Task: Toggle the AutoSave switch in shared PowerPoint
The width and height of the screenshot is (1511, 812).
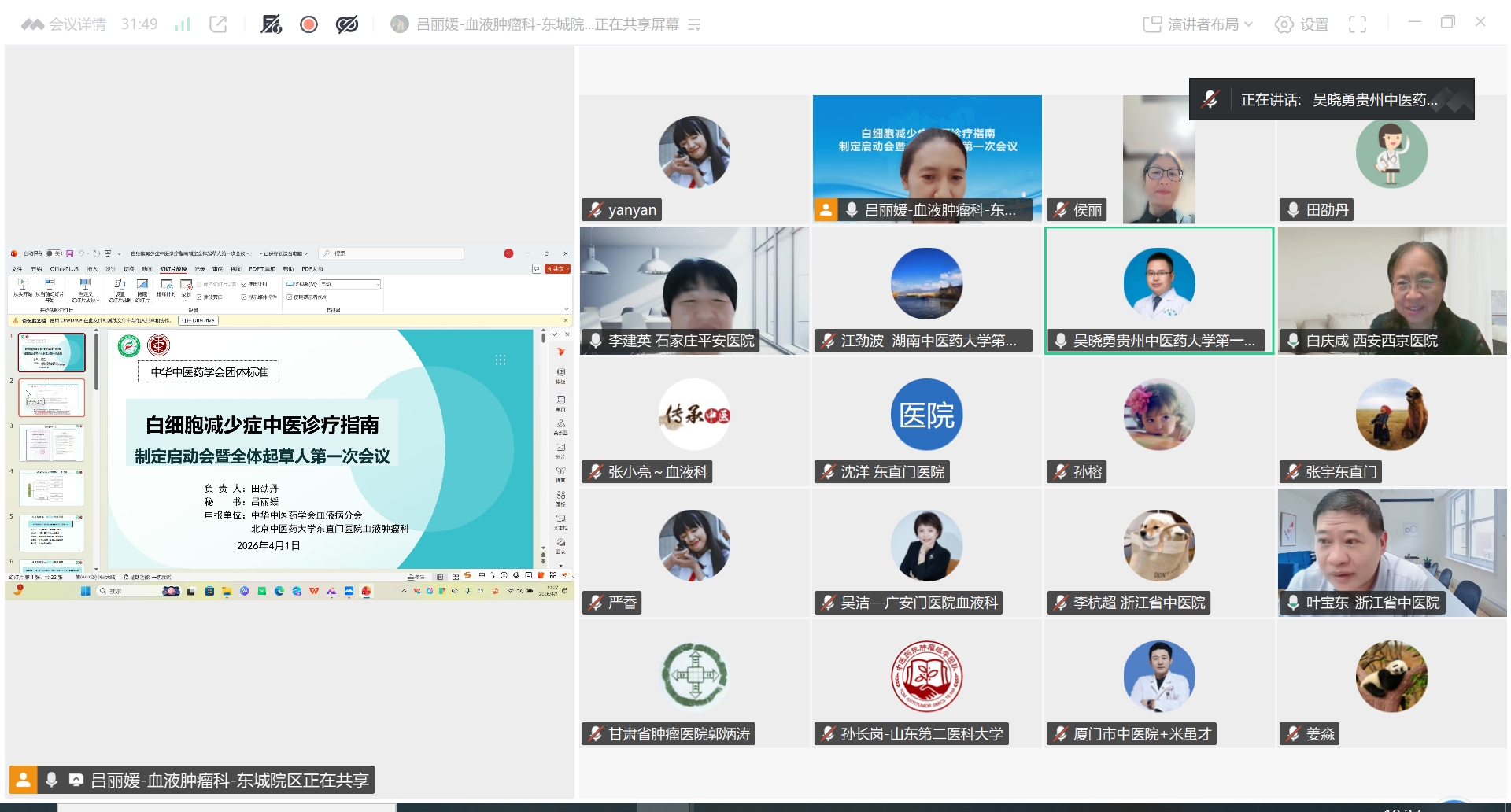Action: coord(53,253)
